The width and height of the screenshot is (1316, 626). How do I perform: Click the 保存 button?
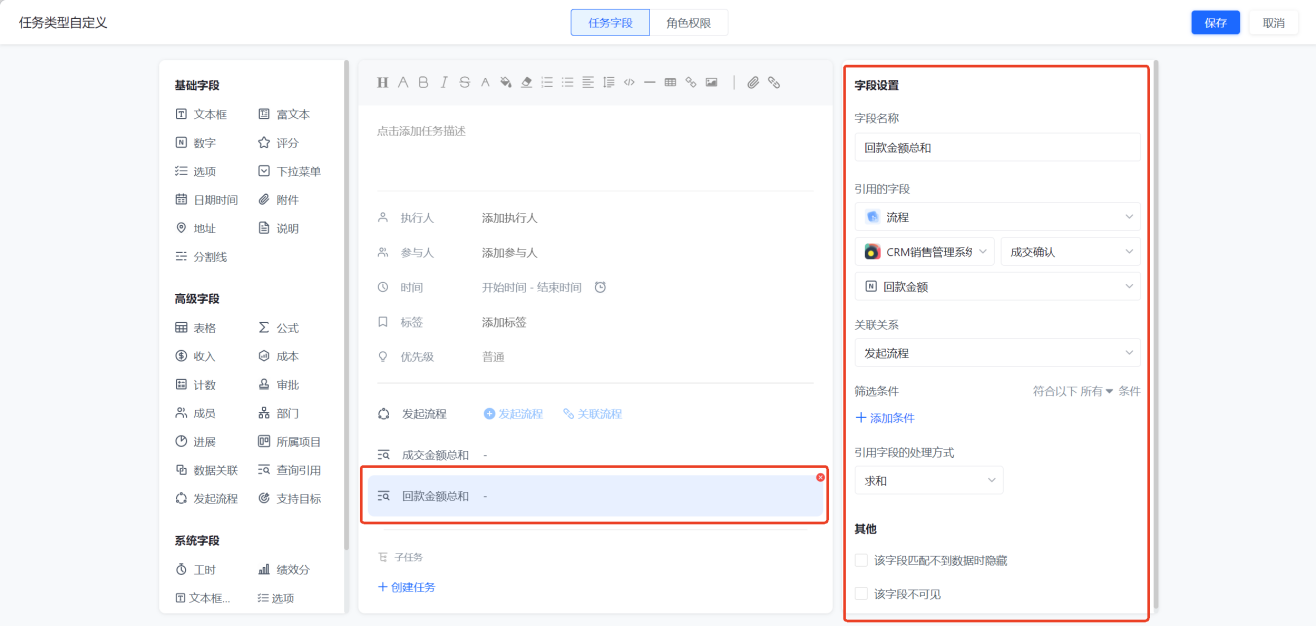[x=1215, y=22]
